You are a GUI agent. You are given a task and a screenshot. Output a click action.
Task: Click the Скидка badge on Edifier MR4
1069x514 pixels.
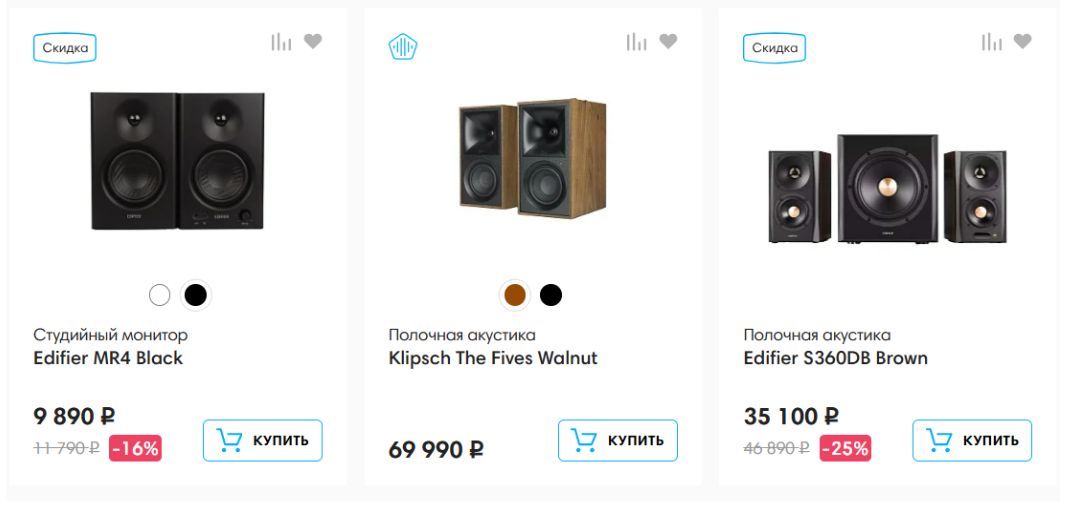point(65,48)
